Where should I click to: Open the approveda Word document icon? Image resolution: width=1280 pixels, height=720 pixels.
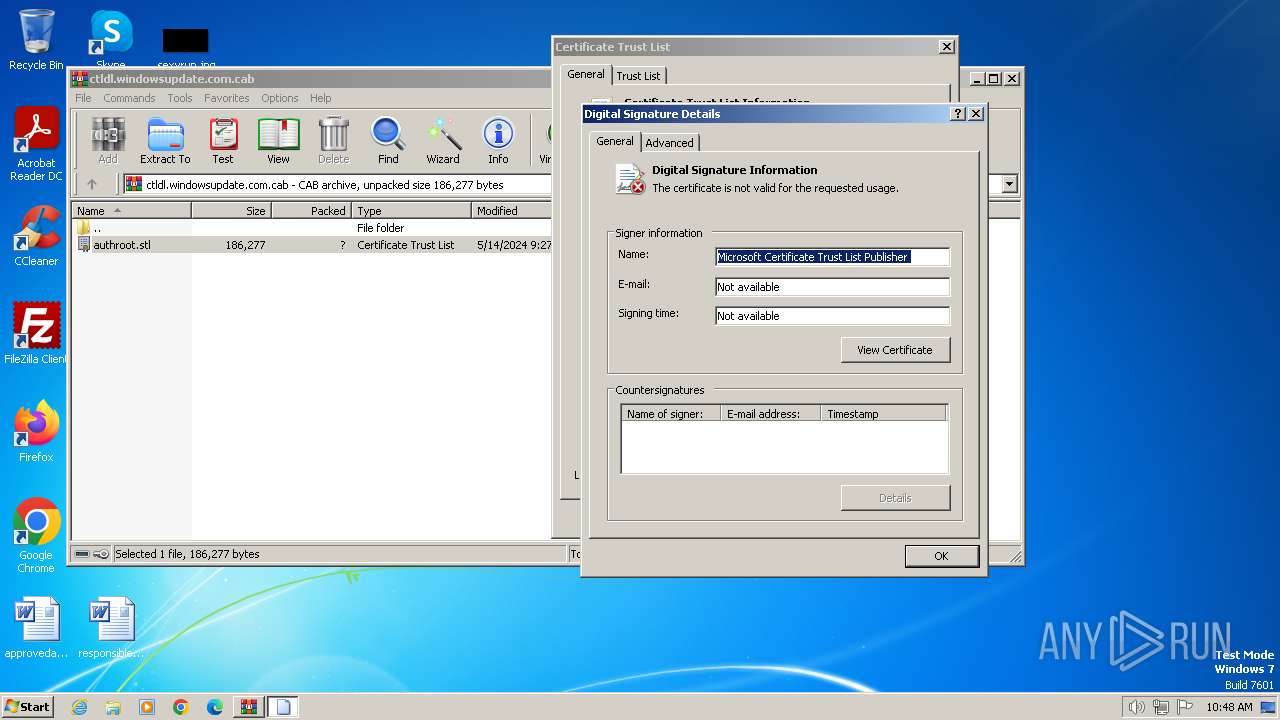[37, 629]
